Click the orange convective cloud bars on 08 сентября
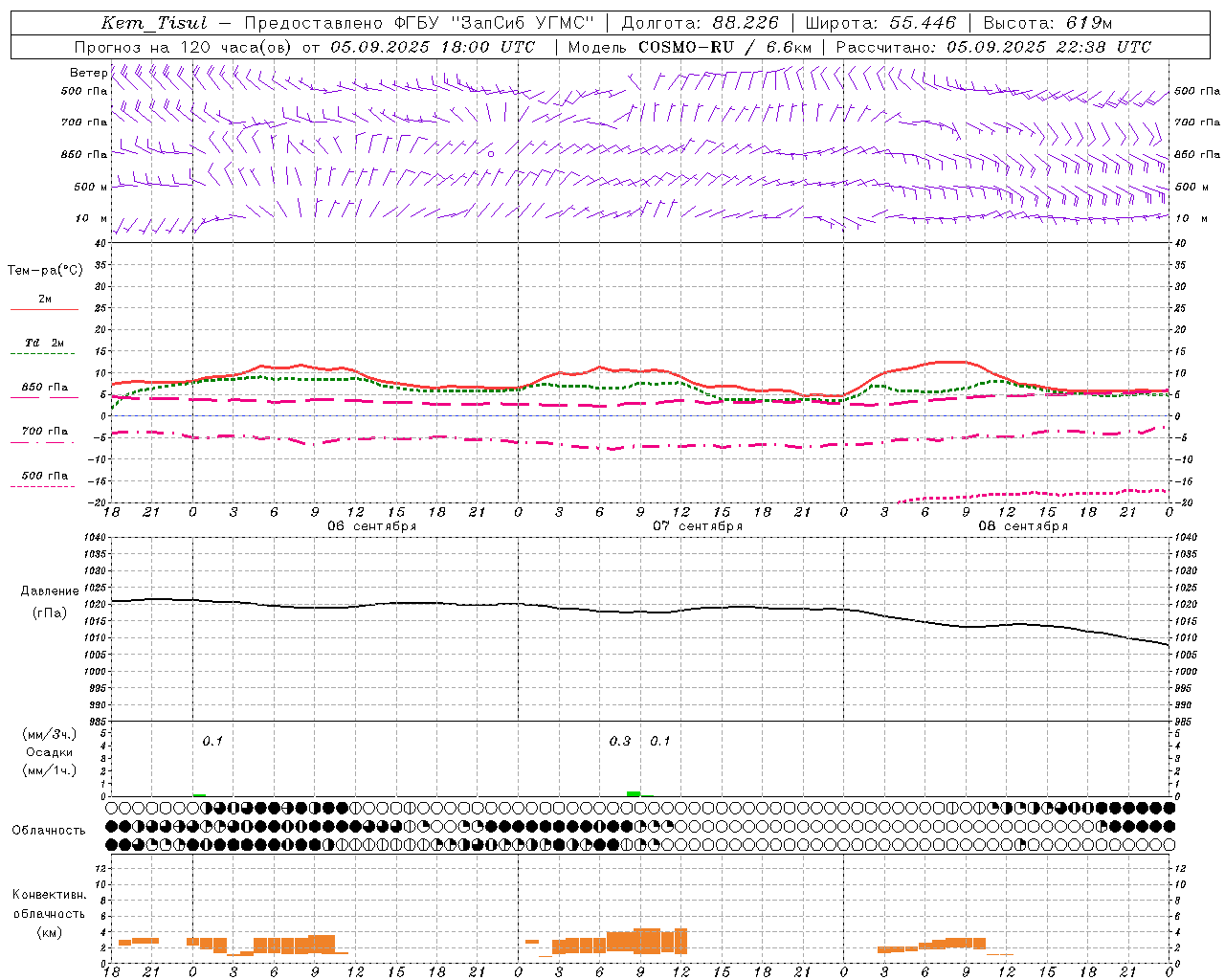This screenshot has height=980, width=1225. [931, 945]
